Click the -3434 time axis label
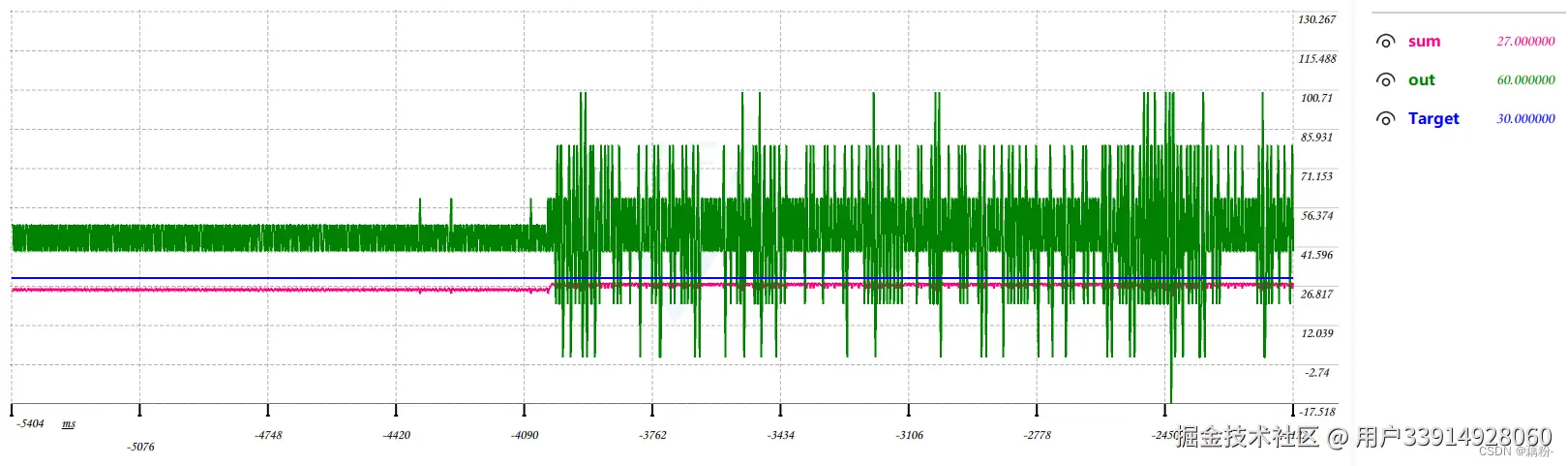 (781, 436)
